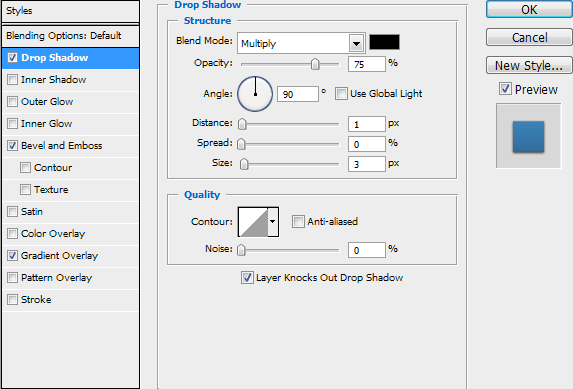This screenshot has width=573, height=389.
Task: Enable the Inner Glow checkbox
Action: coord(12,124)
